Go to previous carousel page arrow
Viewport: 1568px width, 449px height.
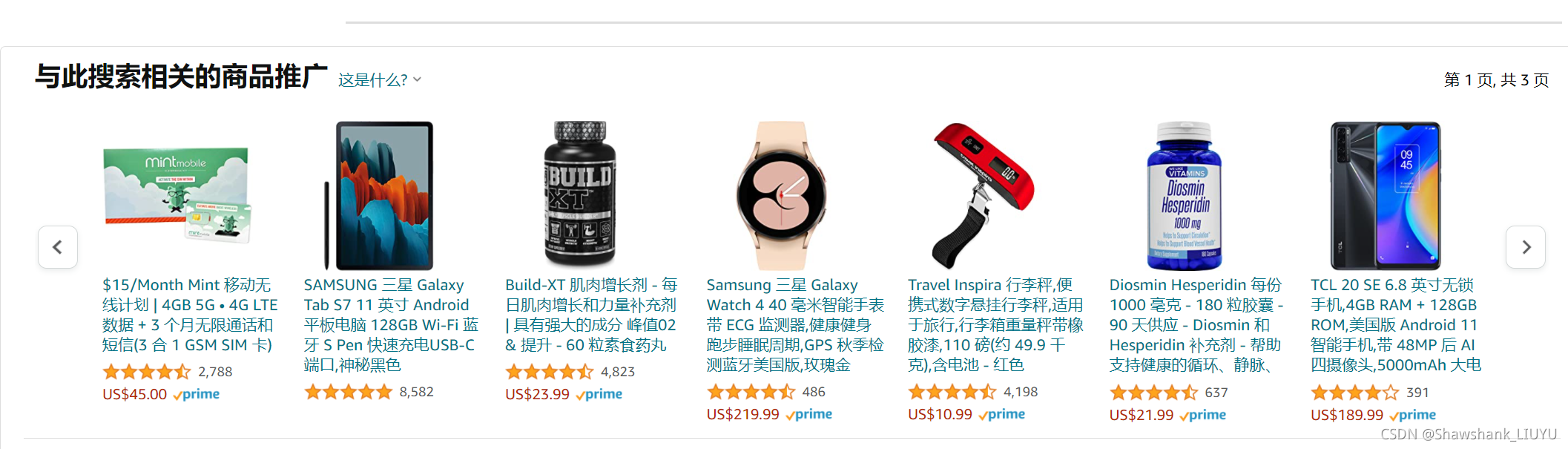(58, 247)
